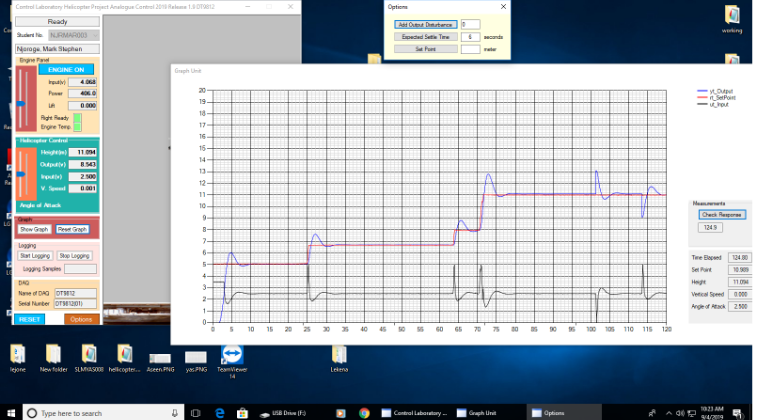Image resolution: width=758 pixels, height=420 pixels.
Task: Click the Chrome icon in taskbar
Action: tap(364, 412)
